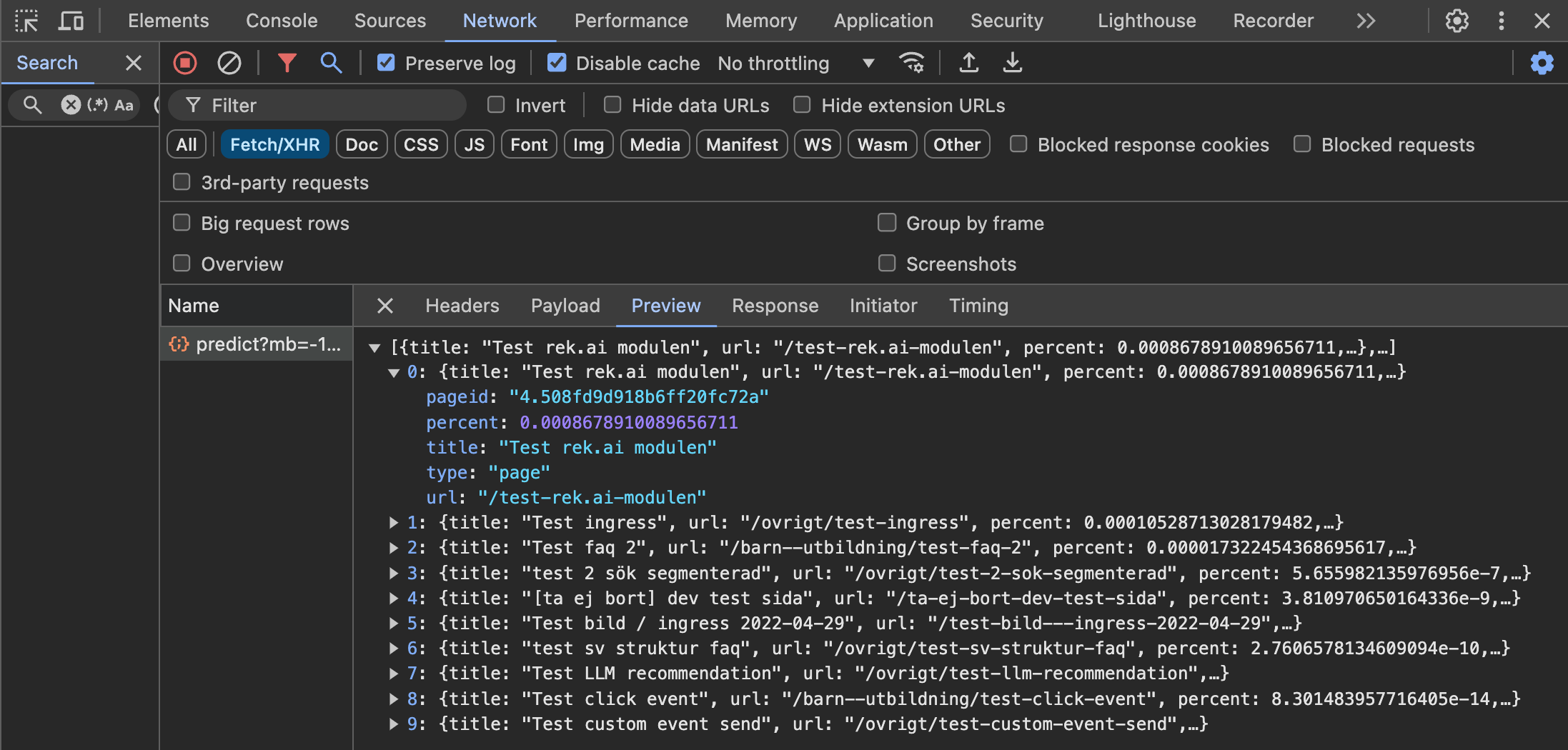The image size is (1568, 750).
Task: Select the All request type filter
Action: click(x=187, y=144)
